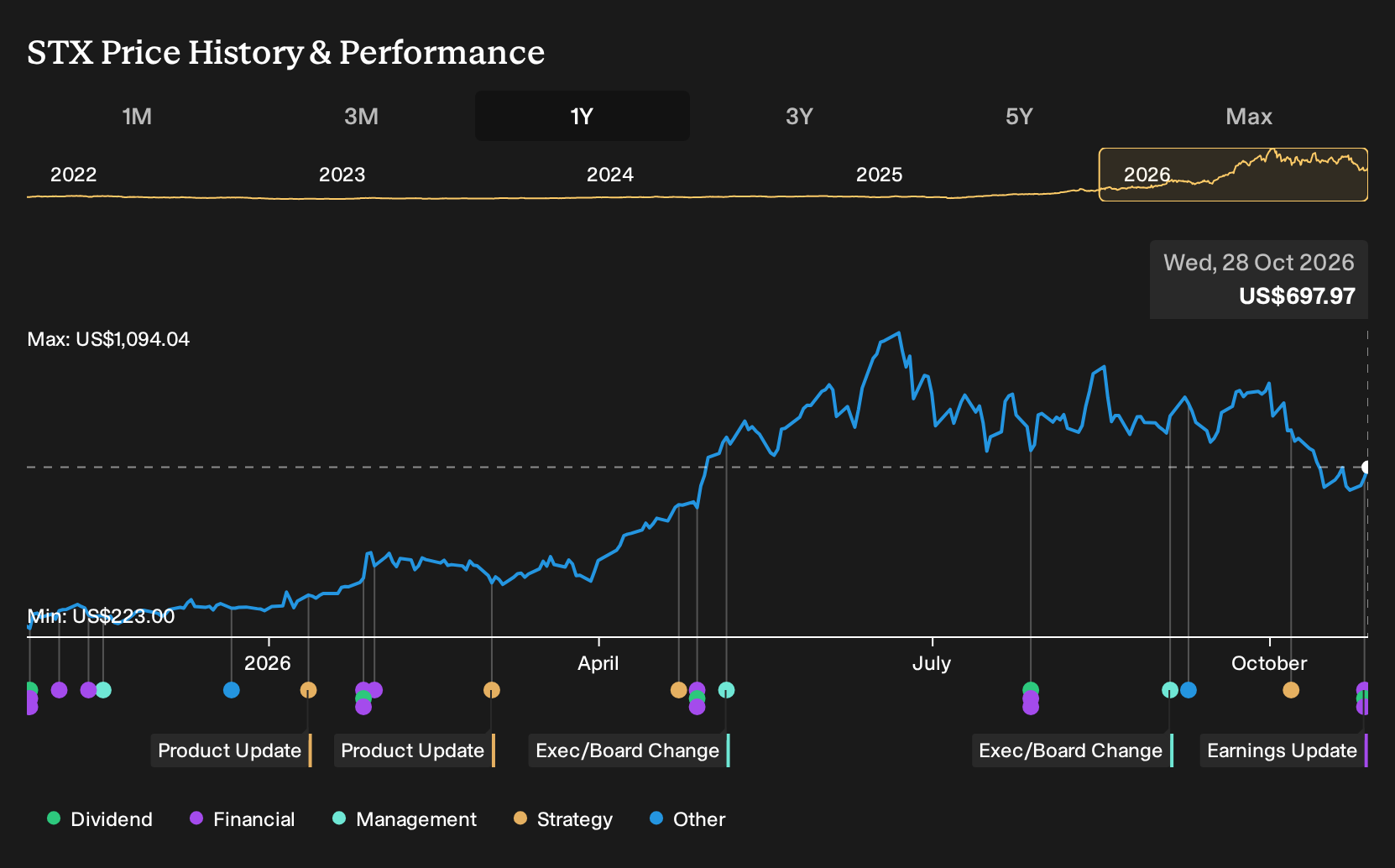This screenshot has height=868, width=1395.
Task: Switch chart to the 5Y range
Action: click(x=1019, y=116)
